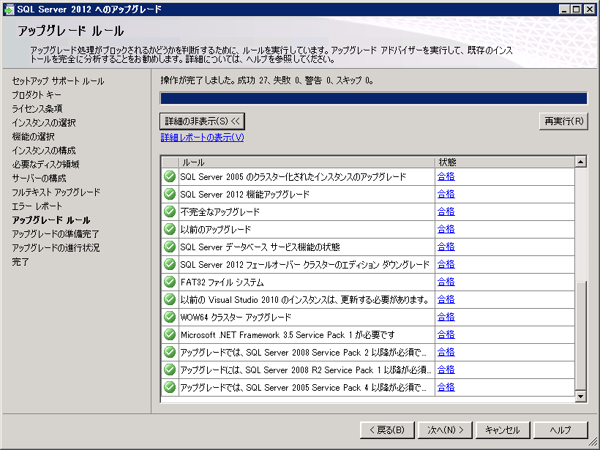
Task: Click green check icon for フェールオーバー クラスター rule
Action: click(x=170, y=264)
